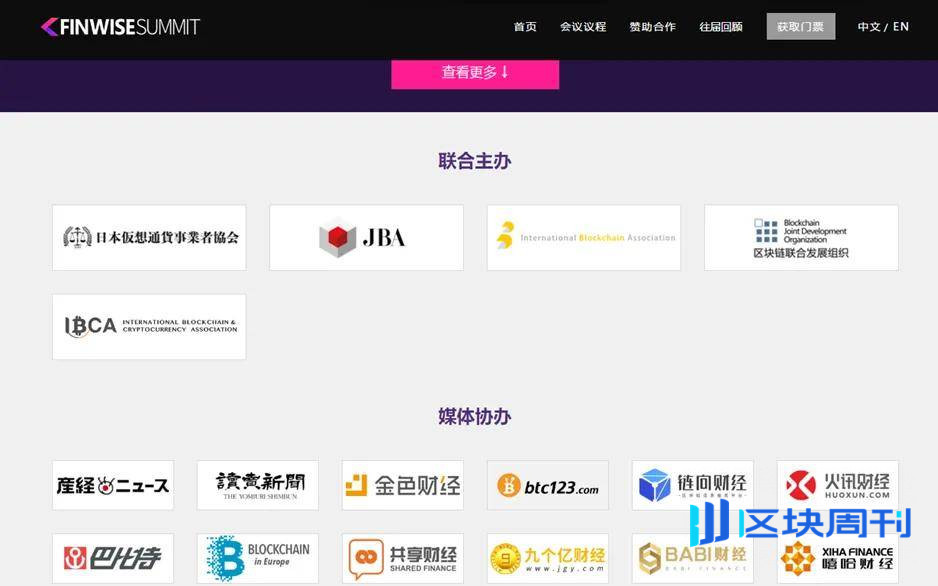Click the pink 查看更多 button

[x=475, y=74]
